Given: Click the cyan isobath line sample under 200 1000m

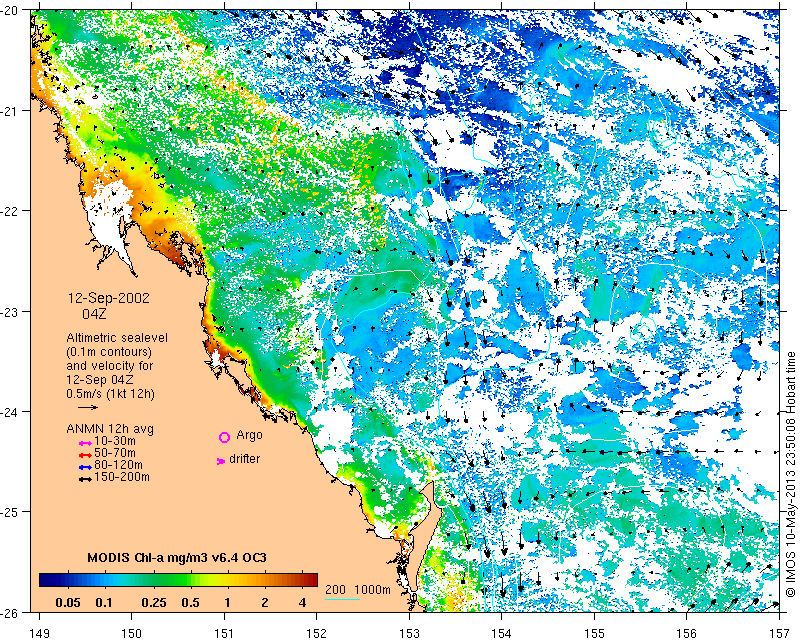Looking at the screenshot, I should 342,599.
